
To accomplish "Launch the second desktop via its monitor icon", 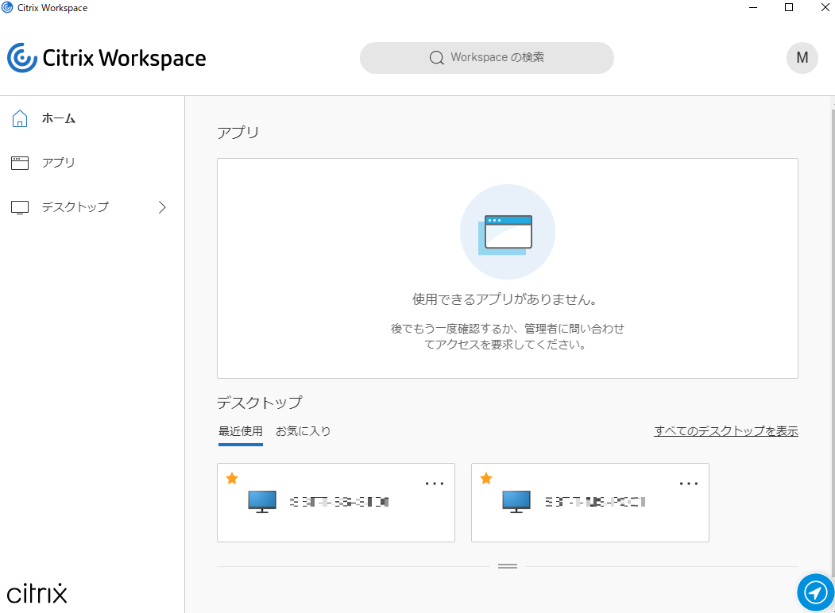I will point(516,502).
